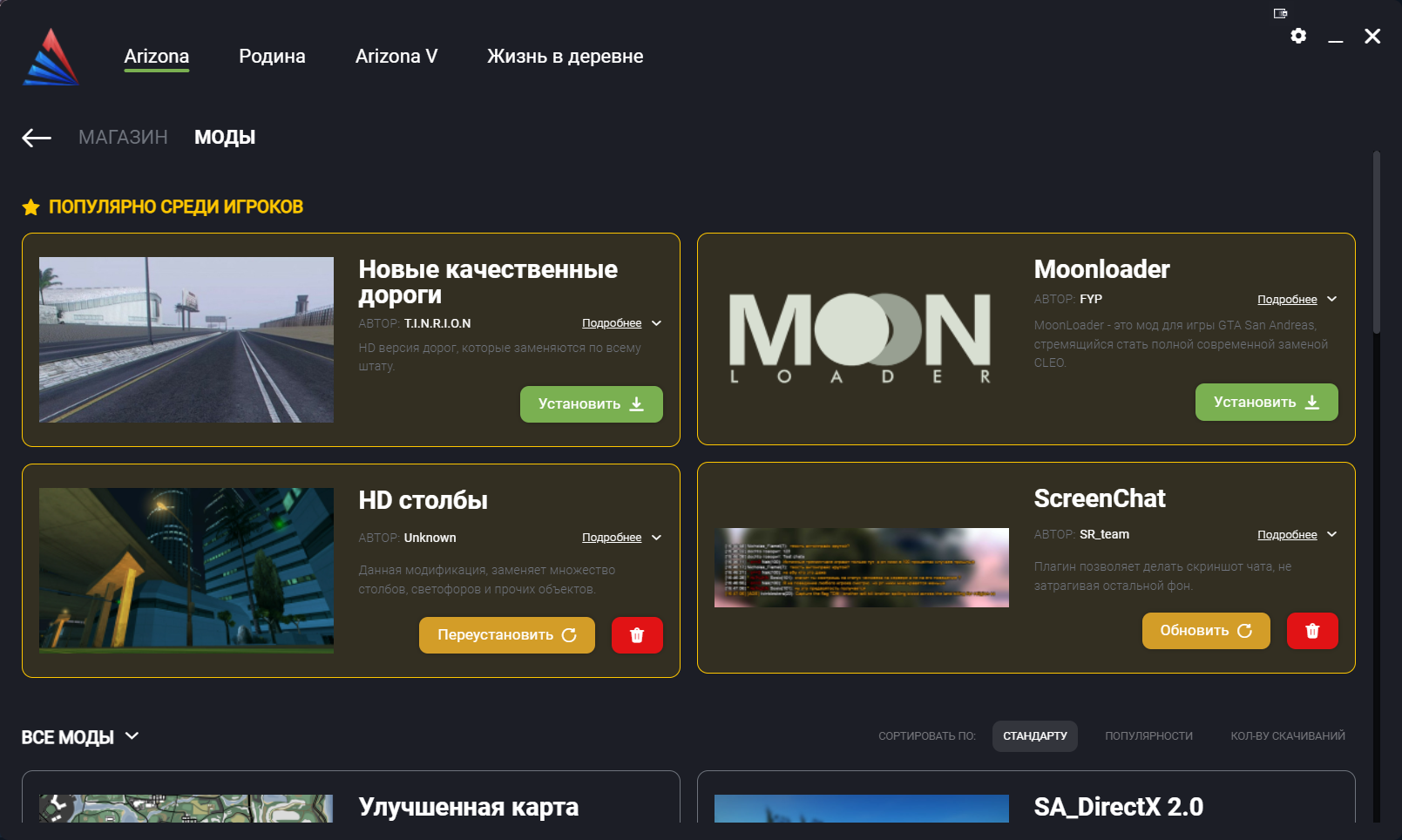Switch to Arizona server tab
1402x840 pixels.
(x=157, y=57)
